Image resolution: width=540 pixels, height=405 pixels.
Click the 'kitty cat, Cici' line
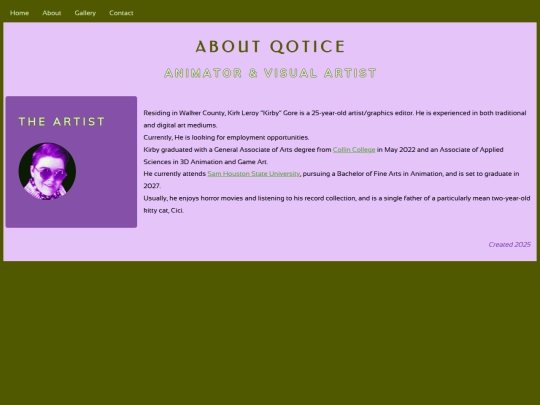click(164, 210)
